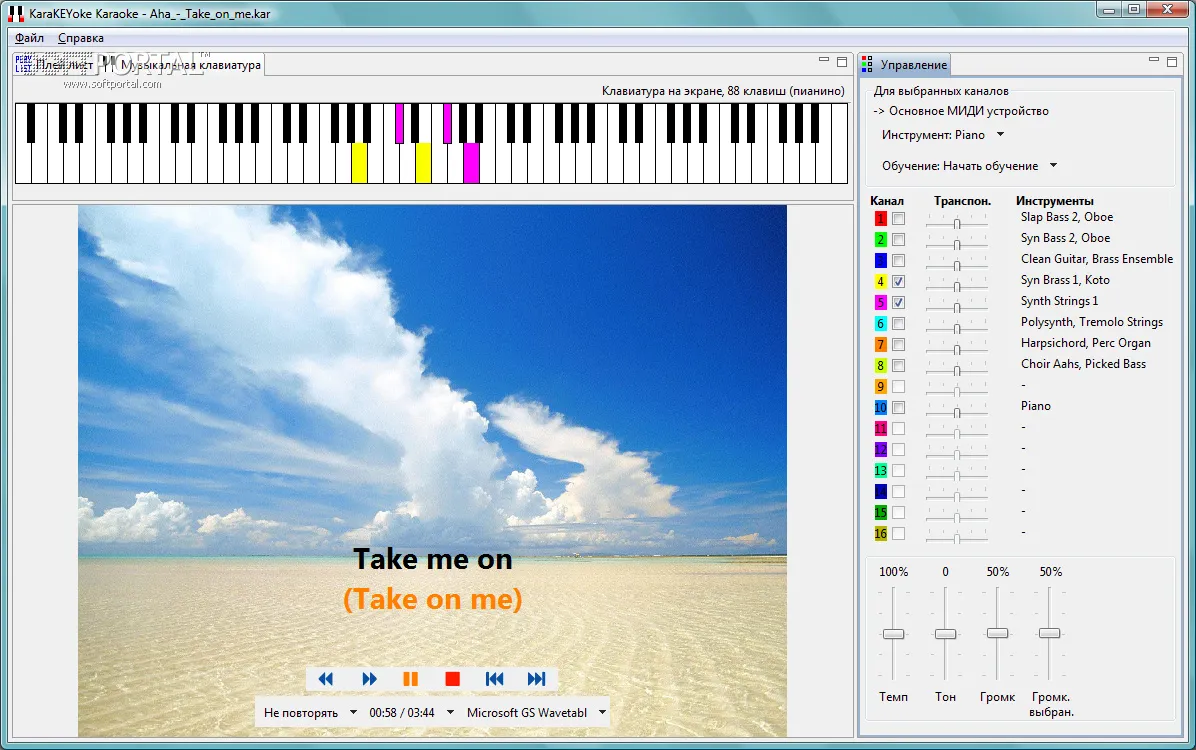The height and width of the screenshot is (750, 1196).
Task: Click the blue channel 3 color box
Action: click(x=880, y=261)
